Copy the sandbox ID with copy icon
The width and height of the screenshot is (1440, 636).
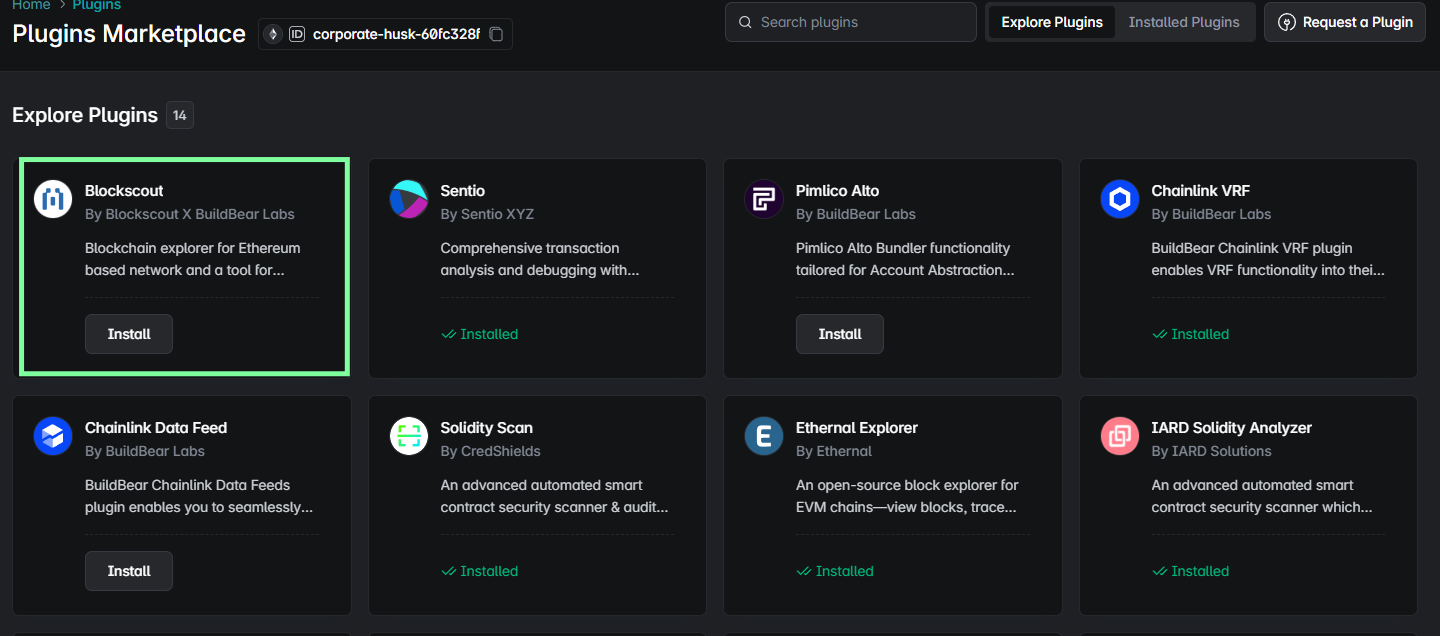tap(496, 34)
